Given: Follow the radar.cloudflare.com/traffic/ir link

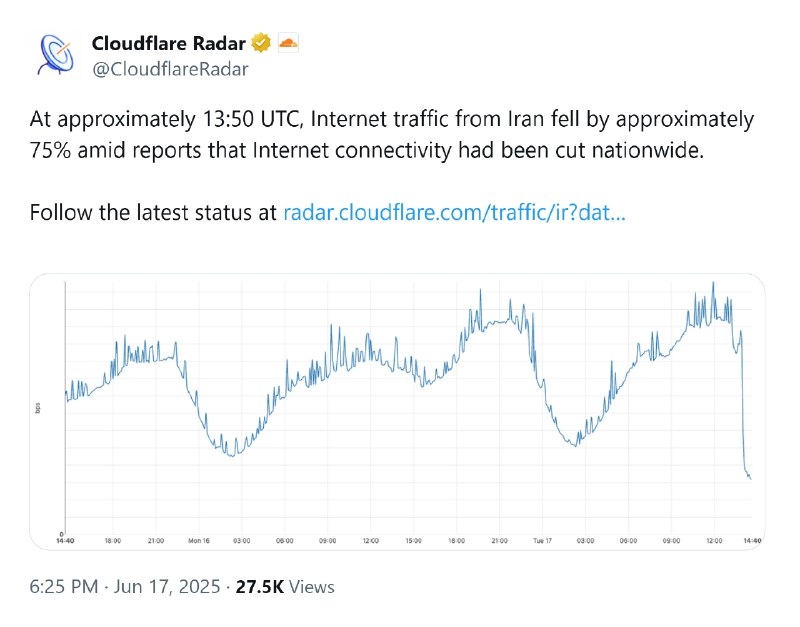Looking at the screenshot, I should point(454,212).
